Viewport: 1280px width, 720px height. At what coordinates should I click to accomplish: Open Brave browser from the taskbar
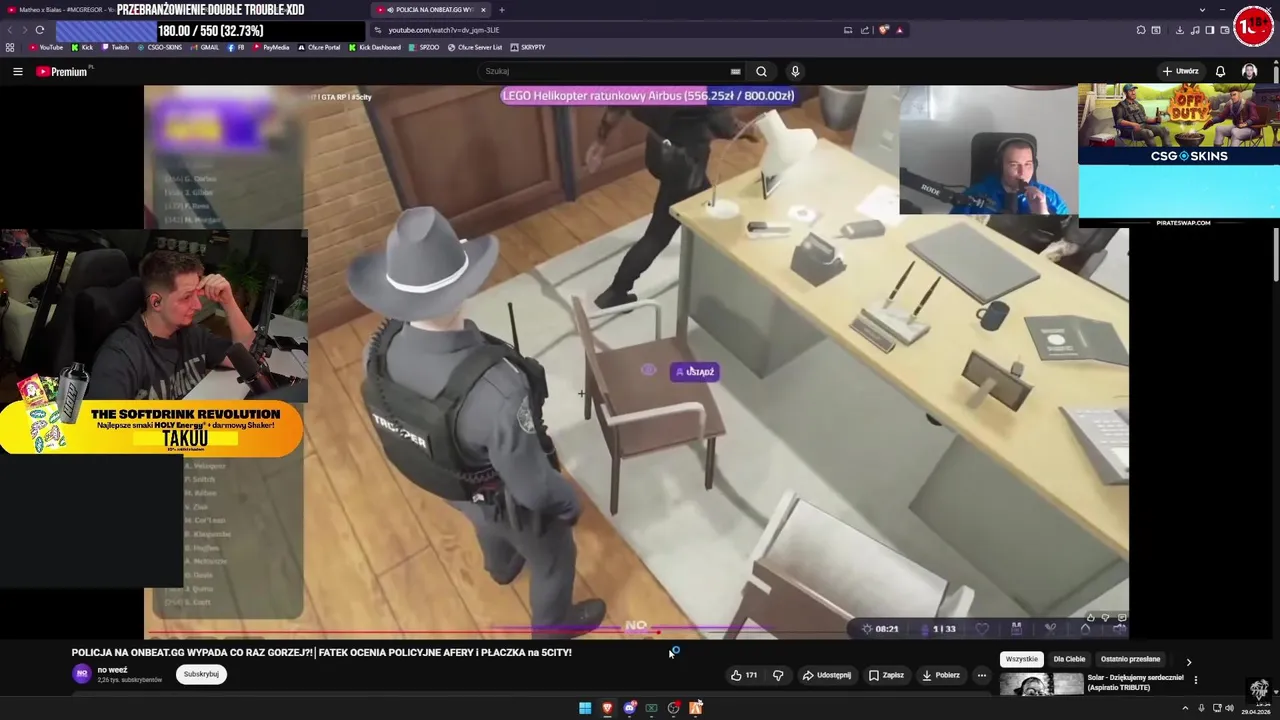tap(607, 708)
